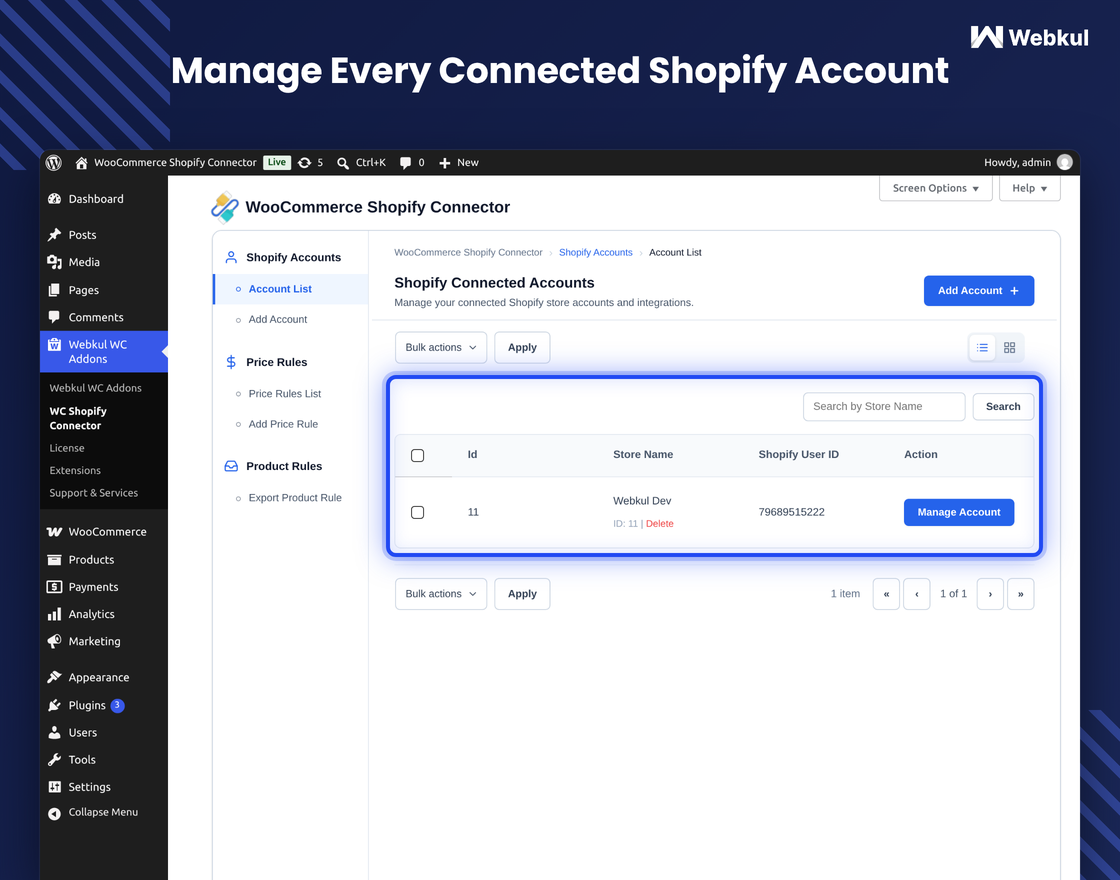Tick the select-all checkbox in table header
Viewport: 1120px width, 880px height.
[x=418, y=455]
